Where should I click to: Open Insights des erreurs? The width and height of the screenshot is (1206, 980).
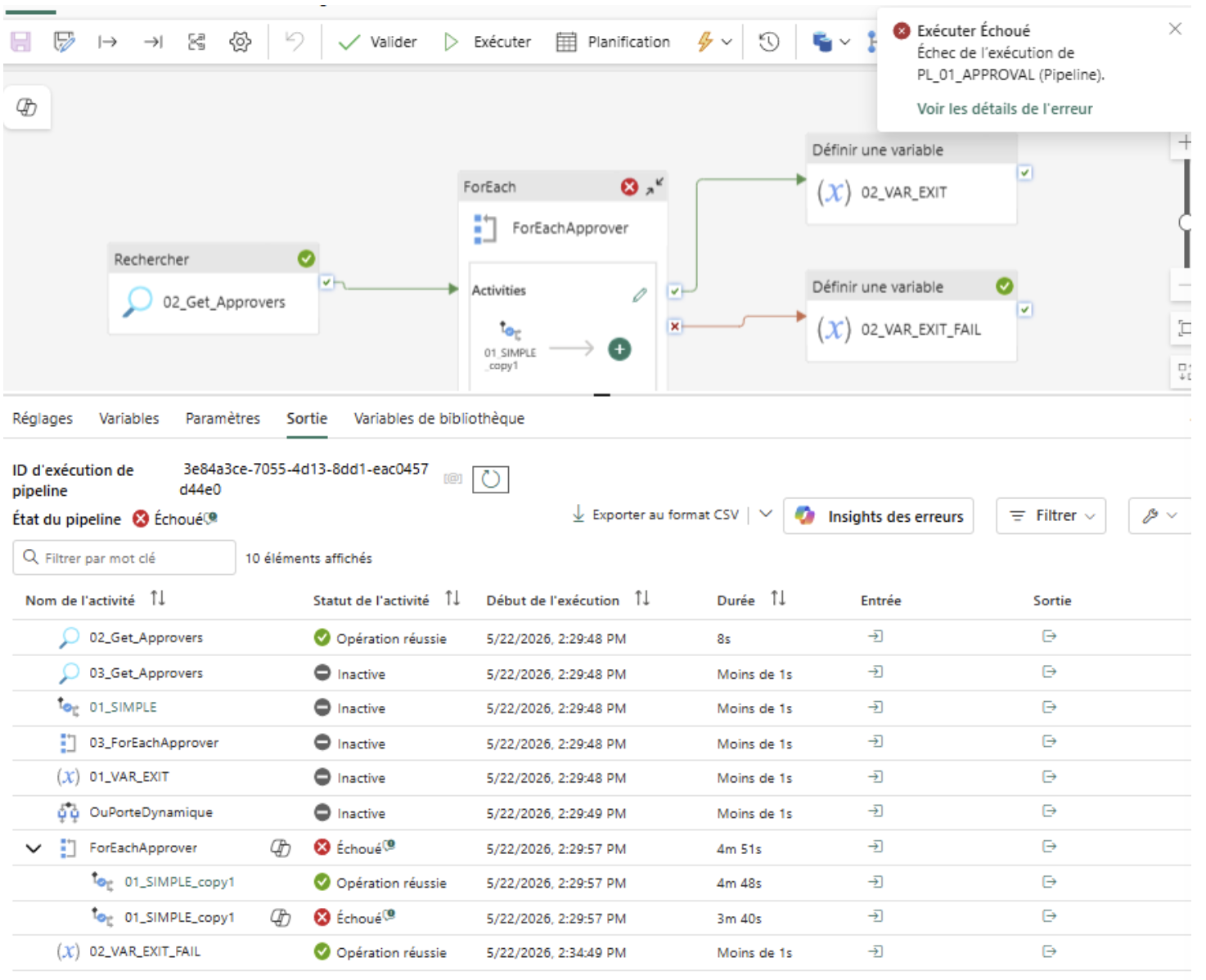click(x=879, y=516)
